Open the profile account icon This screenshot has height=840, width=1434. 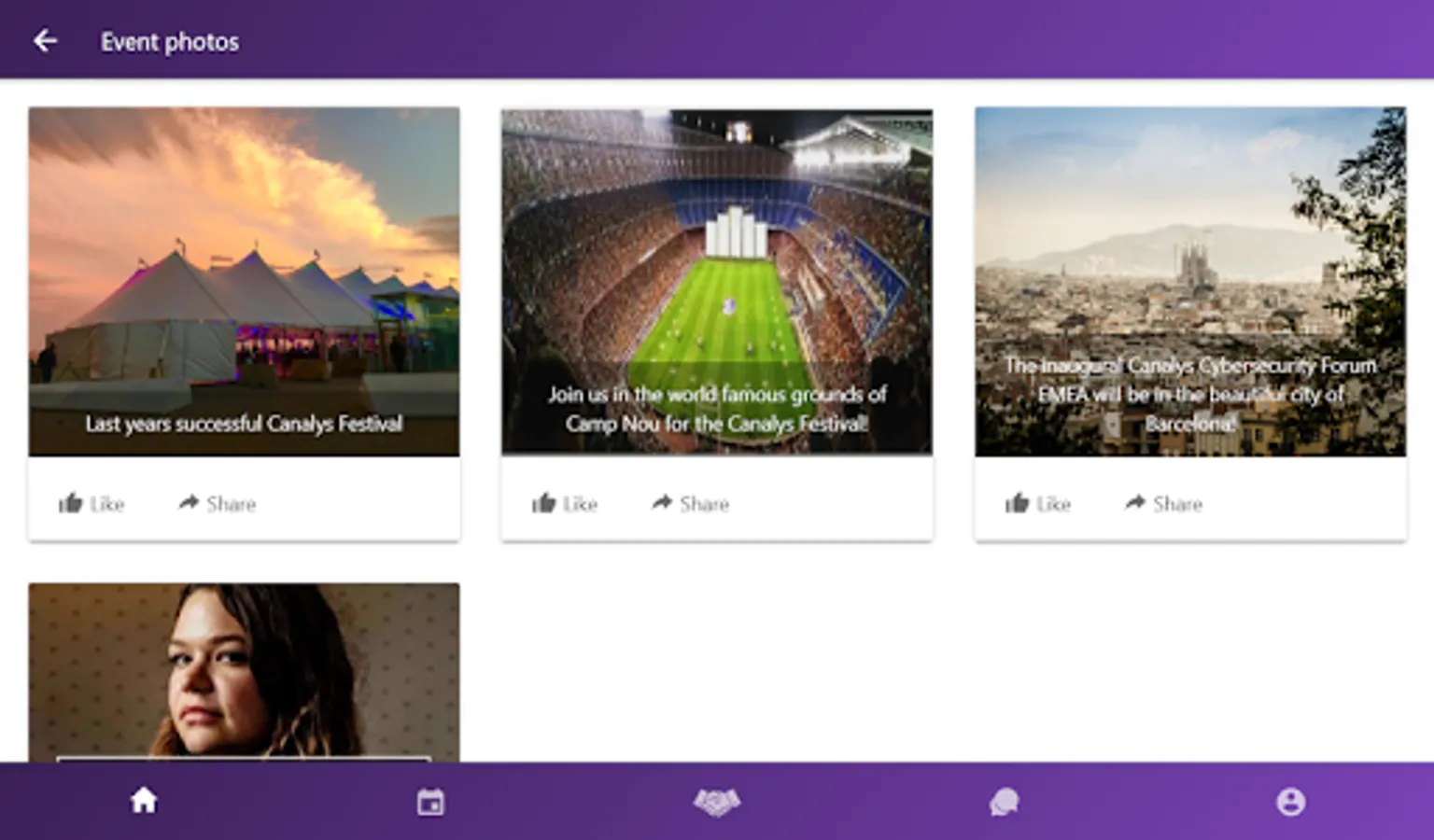click(1290, 802)
